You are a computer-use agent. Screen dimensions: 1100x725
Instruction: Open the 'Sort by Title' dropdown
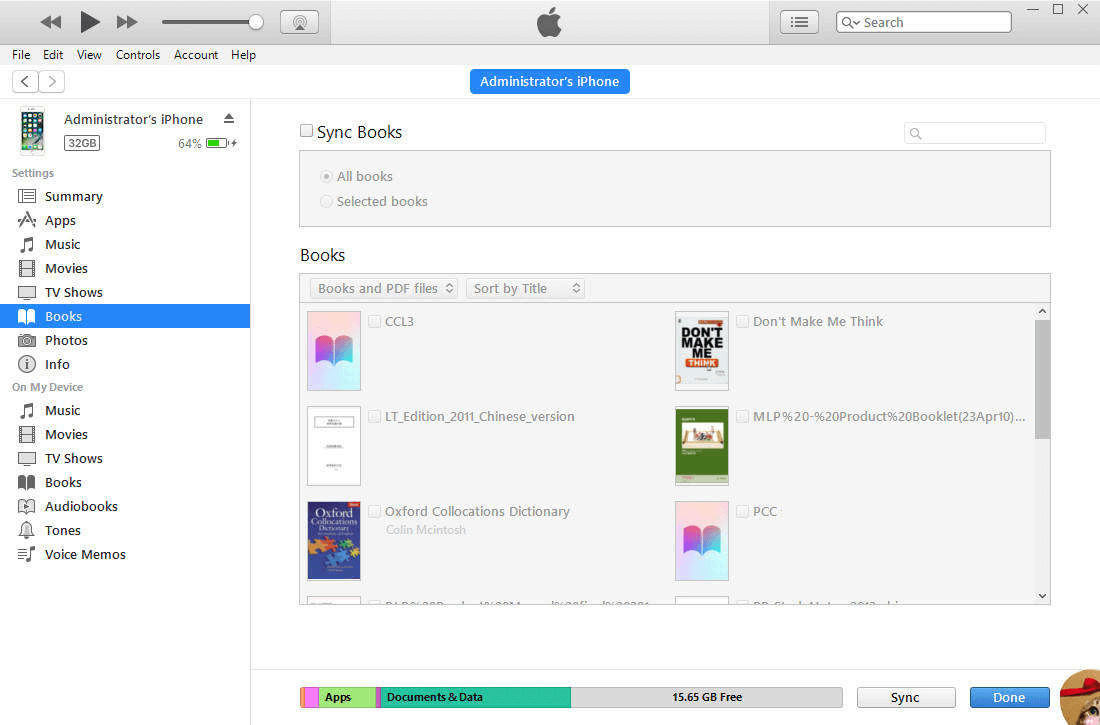pyautogui.click(x=525, y=289)
